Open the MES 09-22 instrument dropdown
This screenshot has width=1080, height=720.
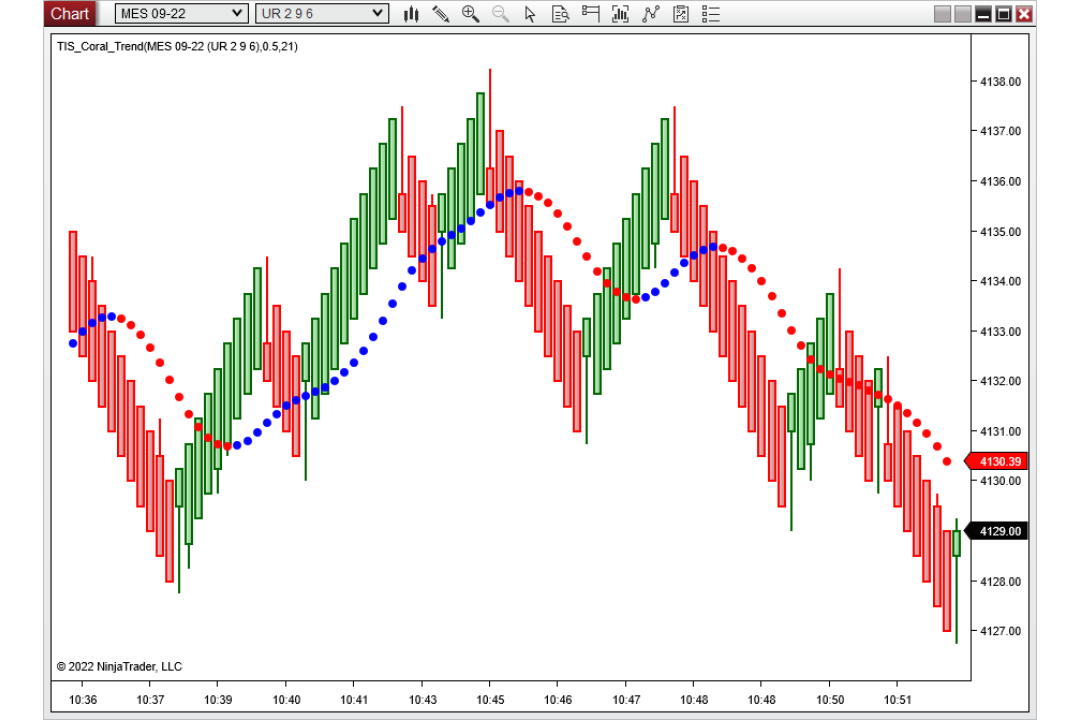[x=181, y=13]
